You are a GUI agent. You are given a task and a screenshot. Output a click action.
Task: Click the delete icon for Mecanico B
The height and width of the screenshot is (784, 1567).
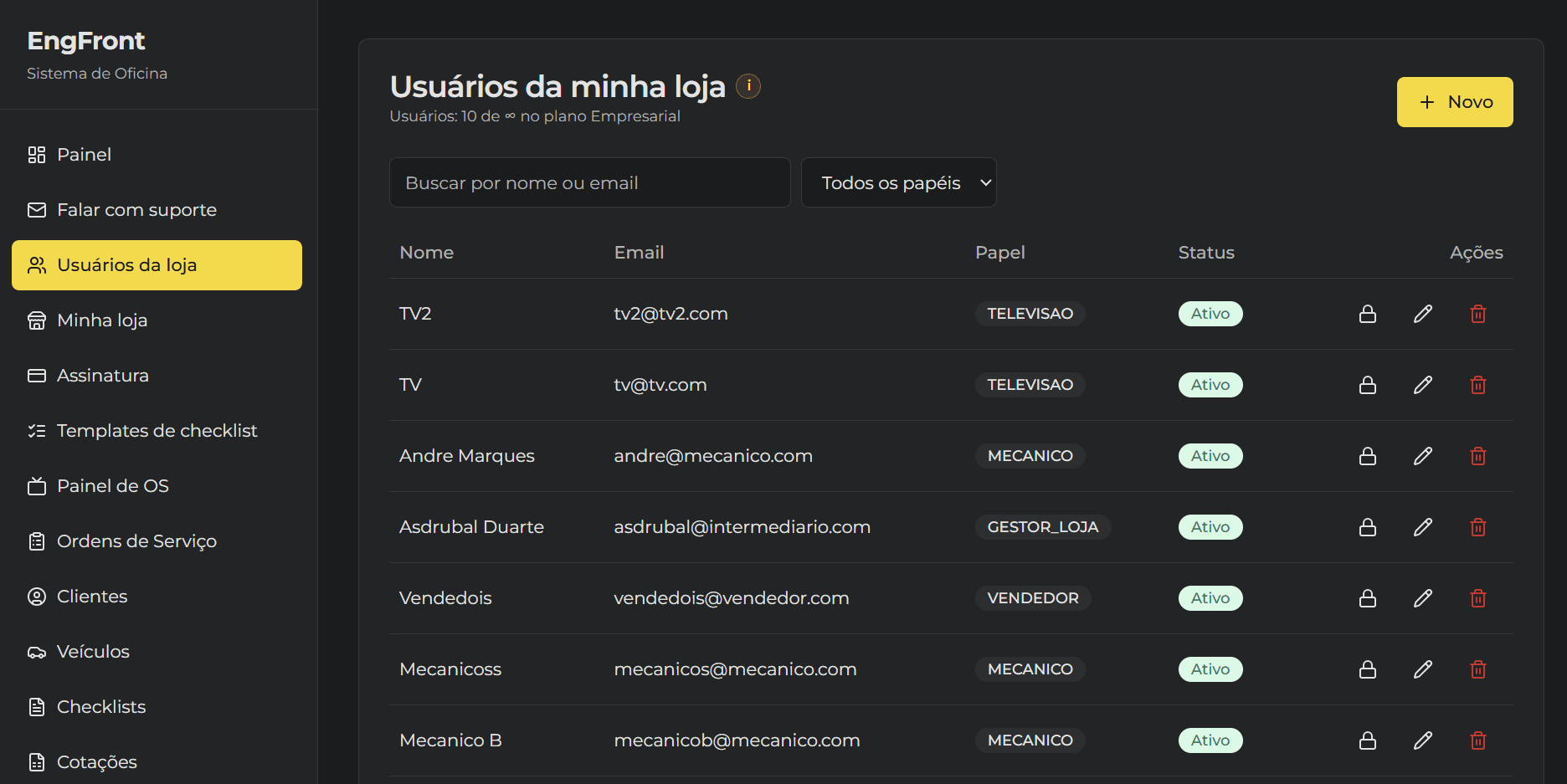1477,740
